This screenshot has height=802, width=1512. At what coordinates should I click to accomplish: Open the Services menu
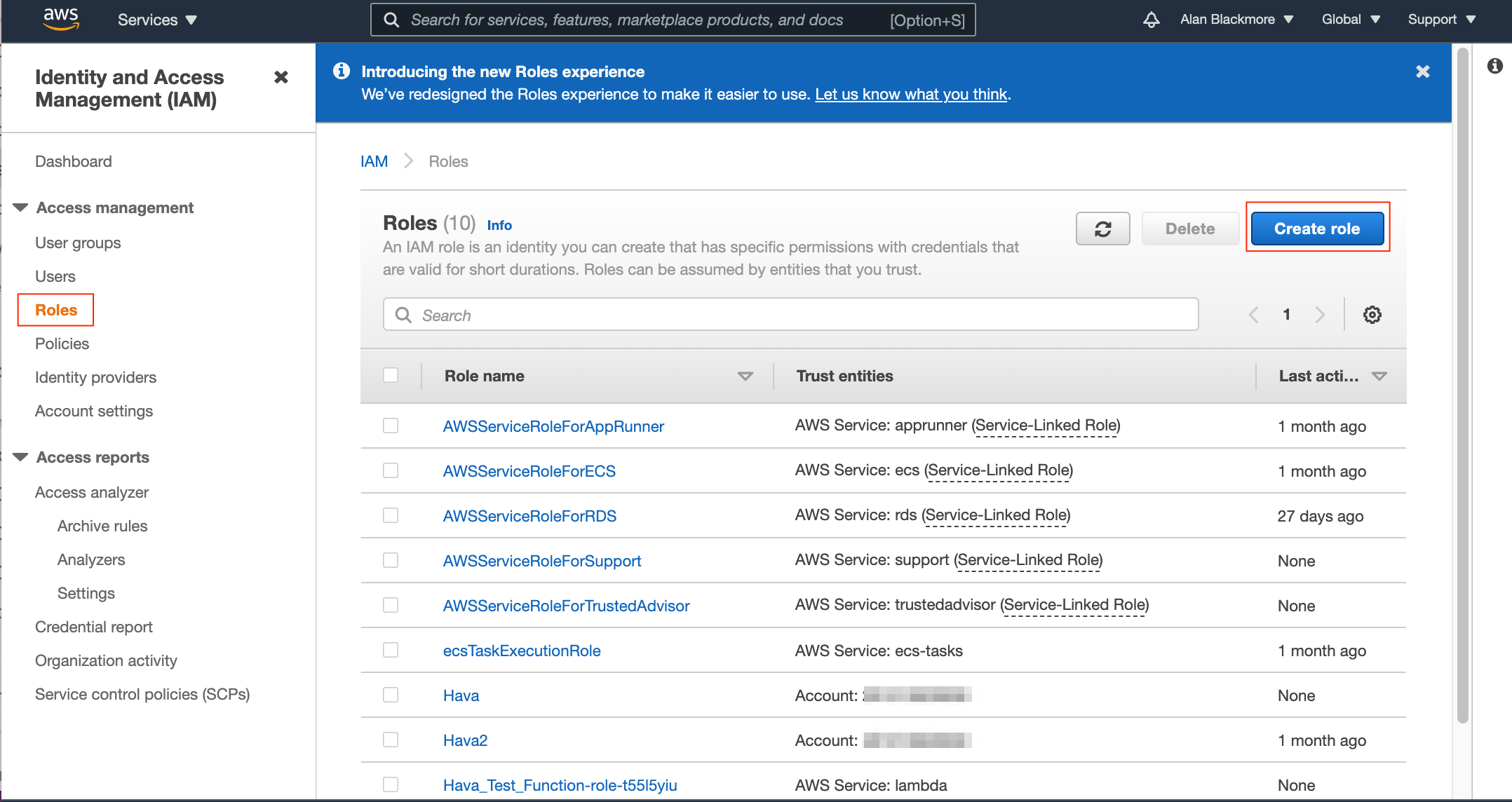point(156,20)
